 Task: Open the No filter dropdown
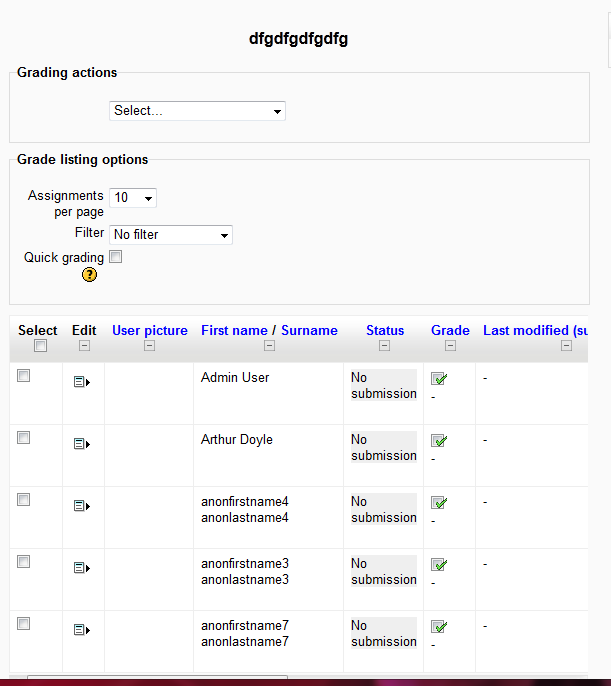point(171,235)
